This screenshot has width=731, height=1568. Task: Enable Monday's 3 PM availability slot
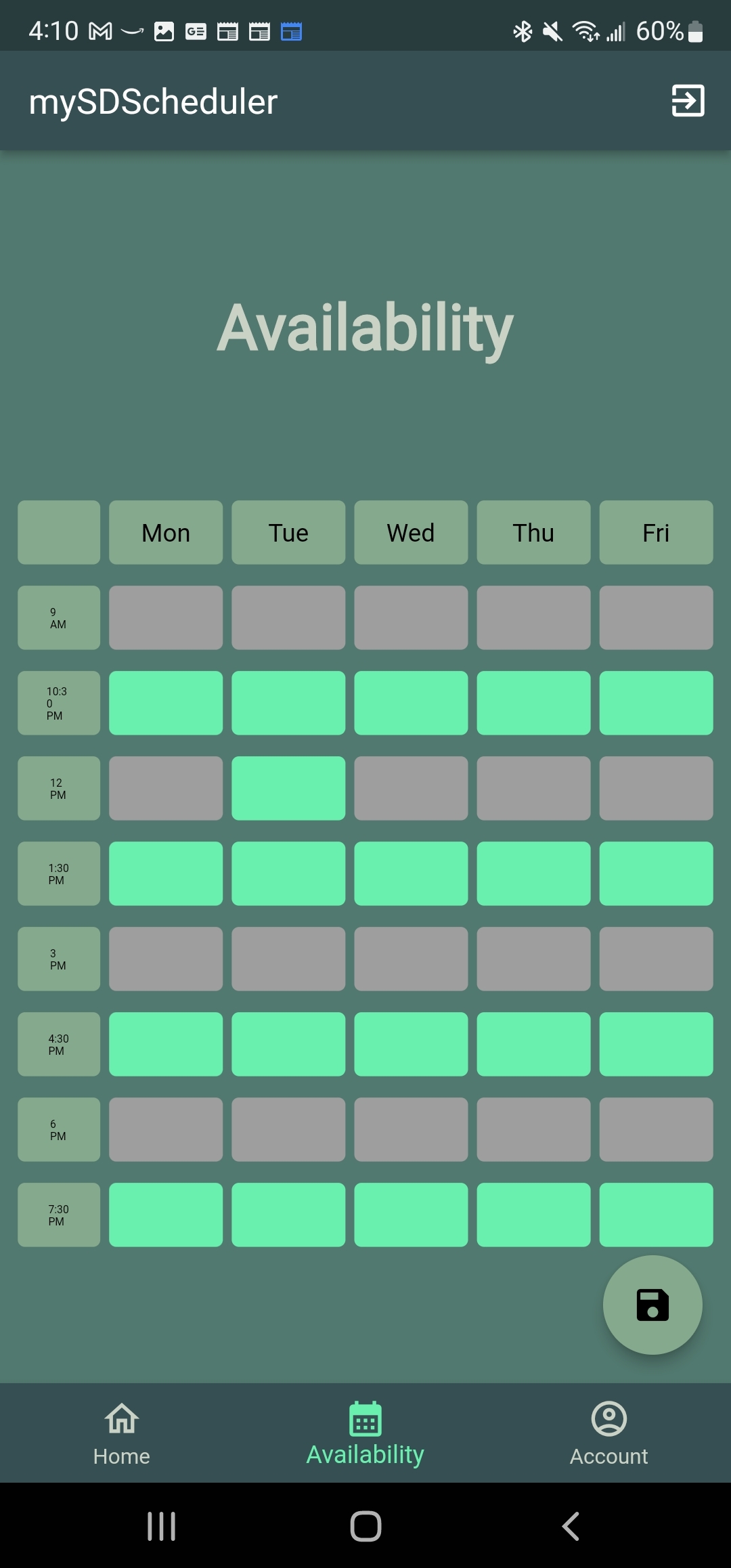165,959
